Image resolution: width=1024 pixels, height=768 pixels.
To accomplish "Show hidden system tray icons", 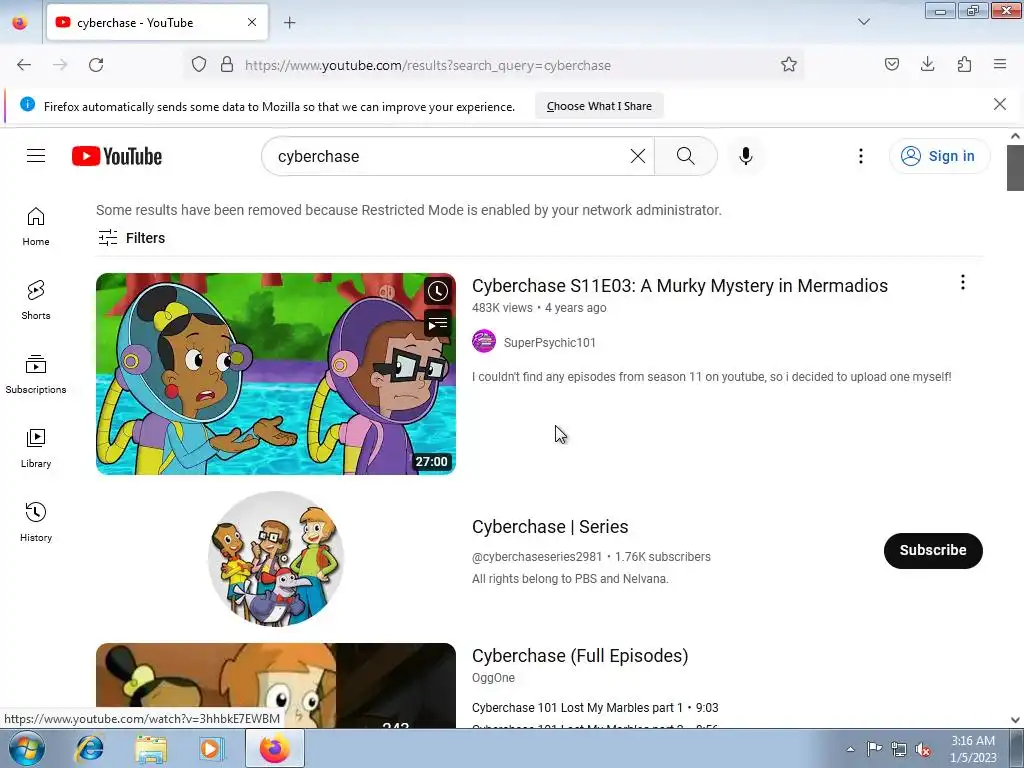I will (850, 749).
